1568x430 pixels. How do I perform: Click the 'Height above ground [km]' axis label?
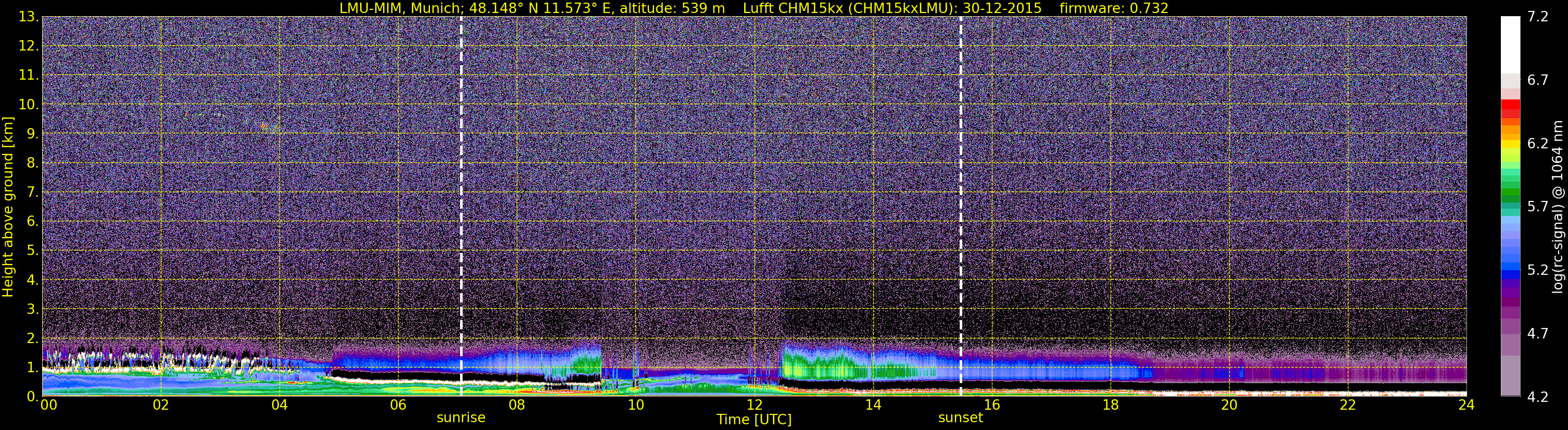[x=8, y=207]
